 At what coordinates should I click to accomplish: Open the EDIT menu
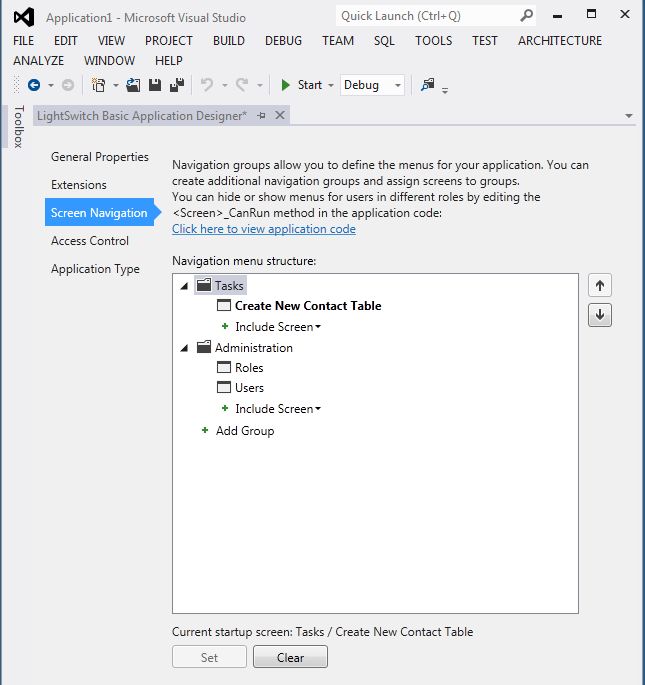pos(66,41)
